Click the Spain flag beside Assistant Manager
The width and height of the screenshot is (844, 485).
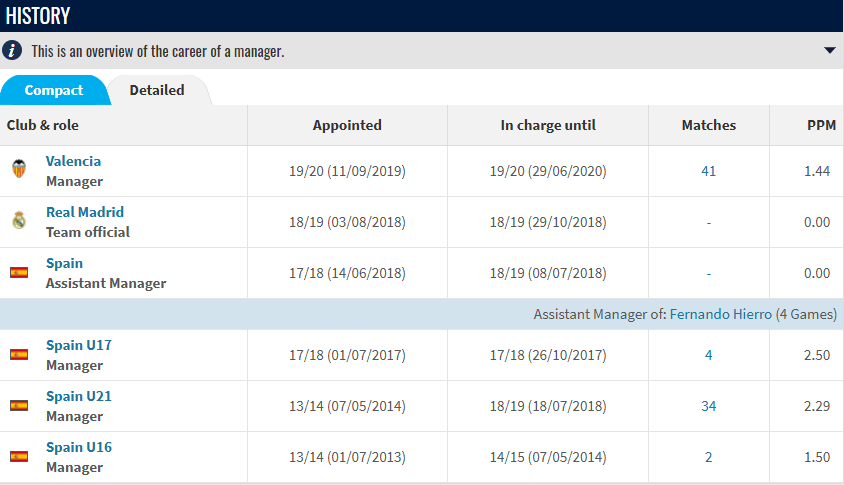(19, 272)
